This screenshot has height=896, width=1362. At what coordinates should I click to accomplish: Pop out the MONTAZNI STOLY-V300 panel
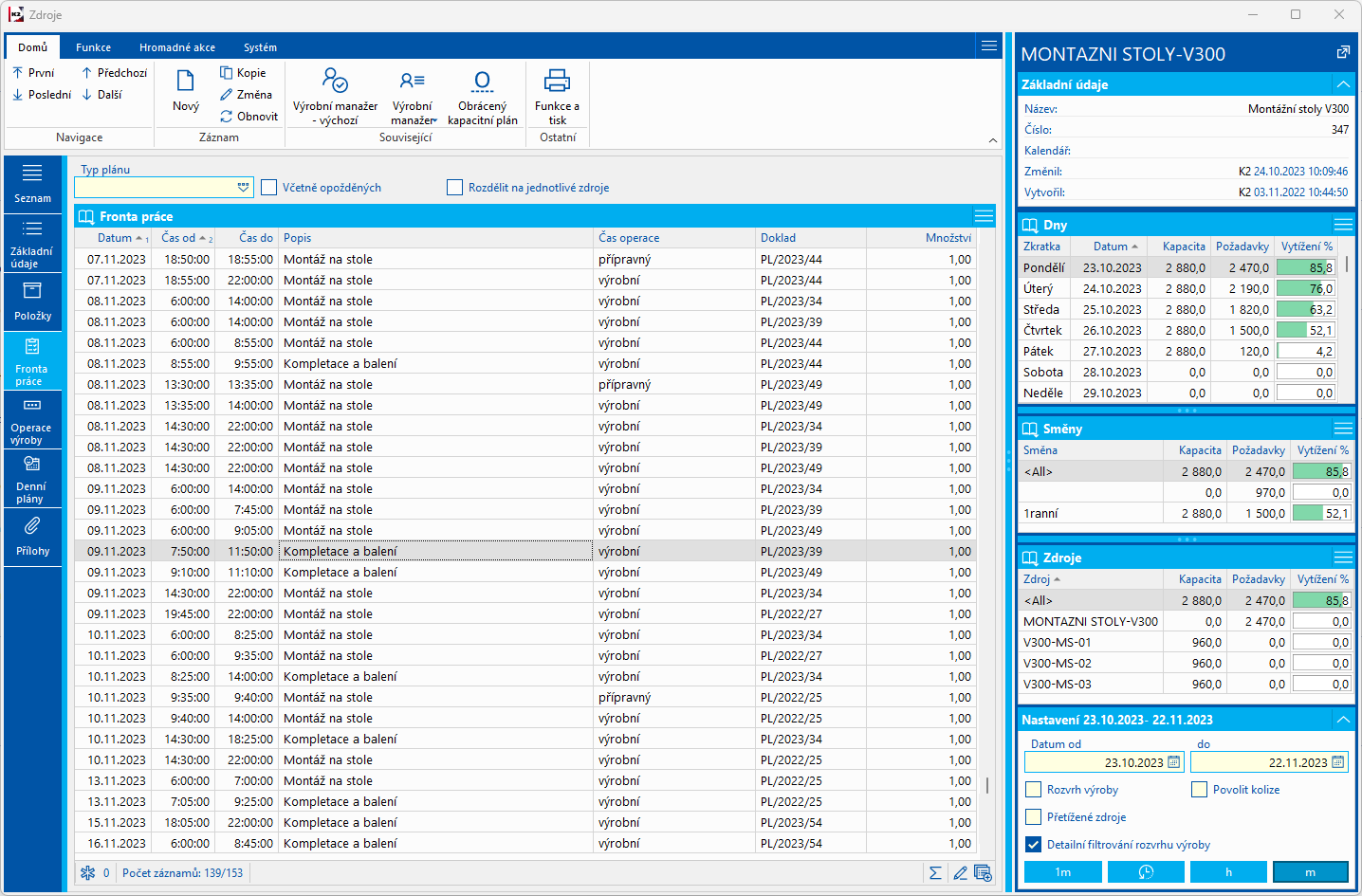(x=1343, y=53)
